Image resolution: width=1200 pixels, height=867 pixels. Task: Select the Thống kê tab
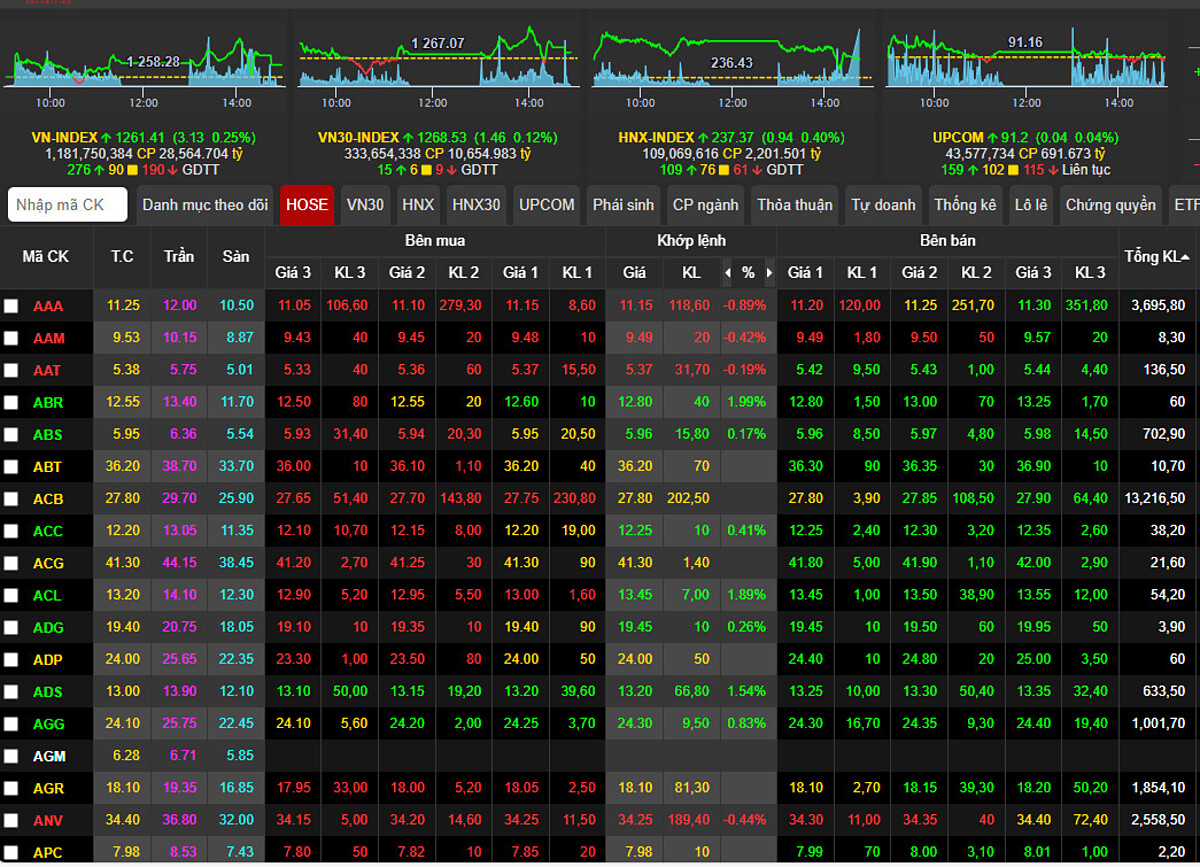coord(965,204)
